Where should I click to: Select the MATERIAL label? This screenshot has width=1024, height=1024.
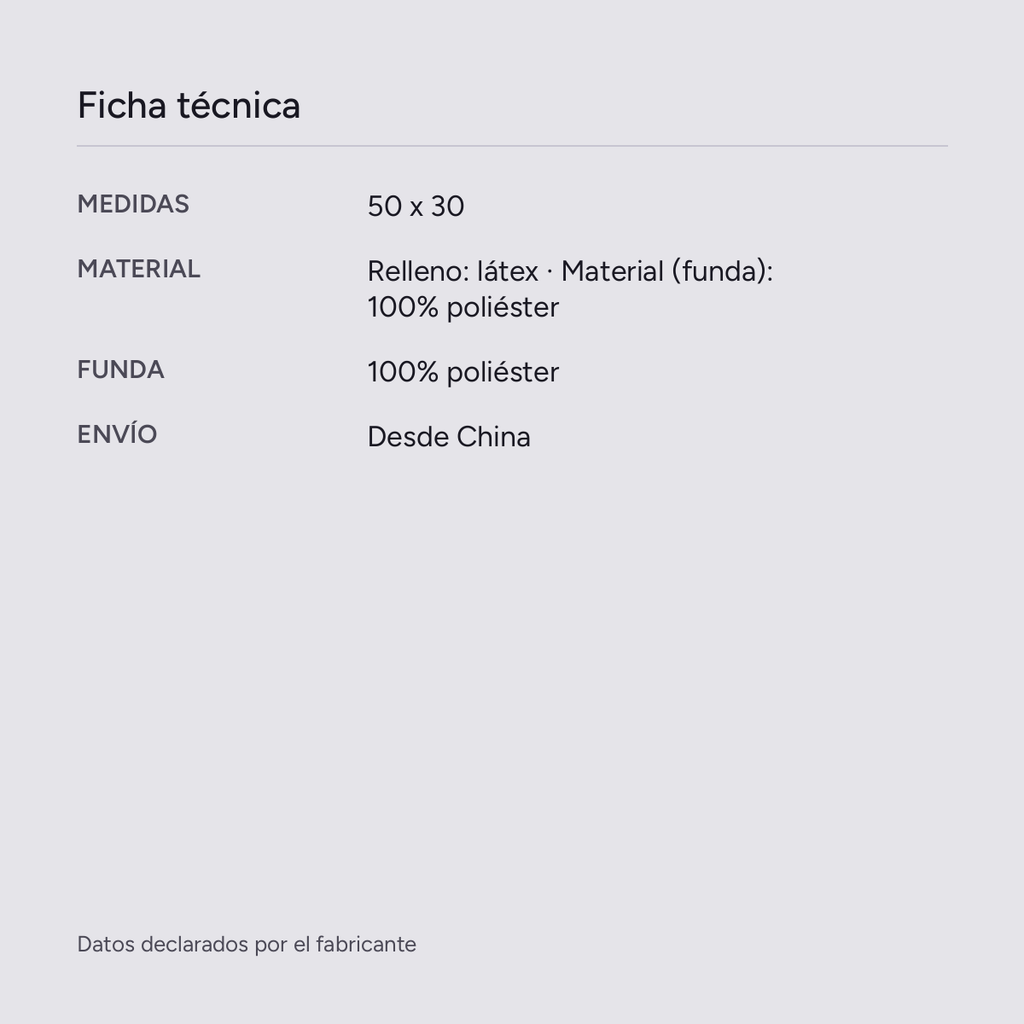[138, 269]
